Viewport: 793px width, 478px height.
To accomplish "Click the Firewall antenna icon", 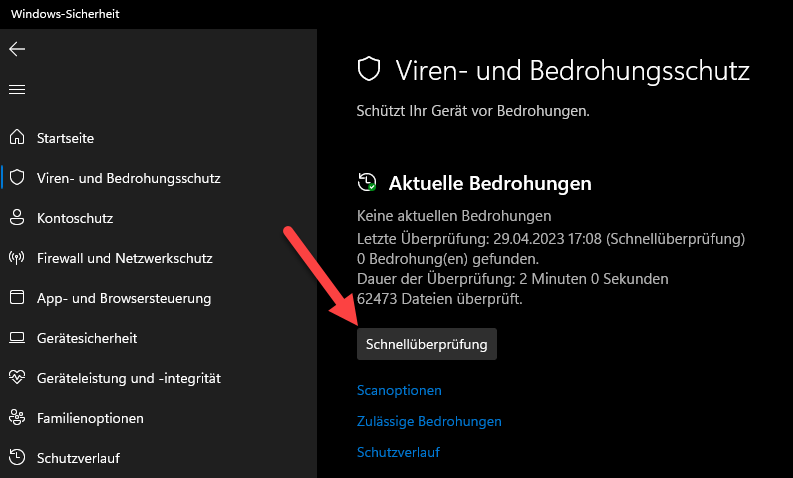I will pyautogui.click(x=17, y=258).
